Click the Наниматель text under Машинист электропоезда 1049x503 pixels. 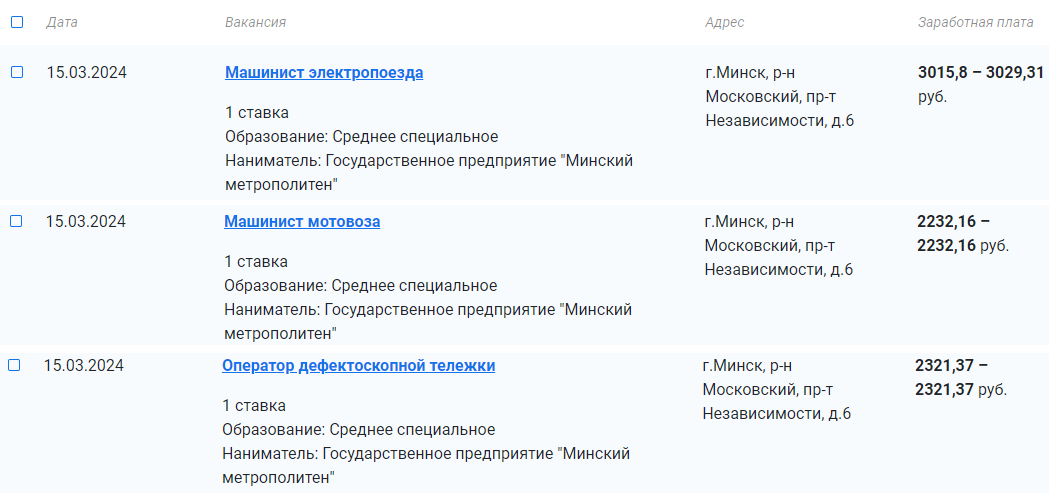429,172
